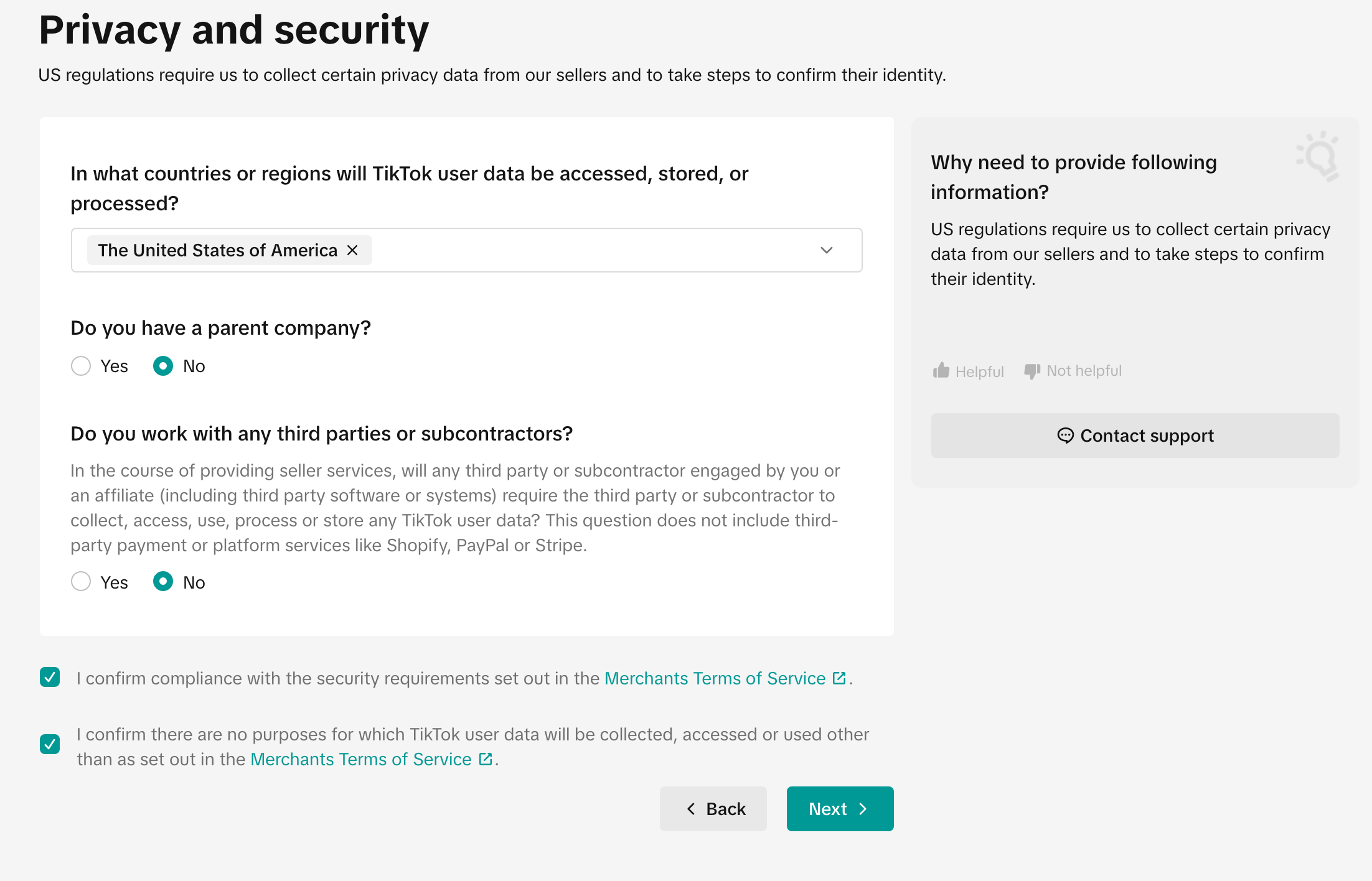Open second Merchants Terms of Service link
This screenshot has width=1372, height=881.
click(361, 759)
